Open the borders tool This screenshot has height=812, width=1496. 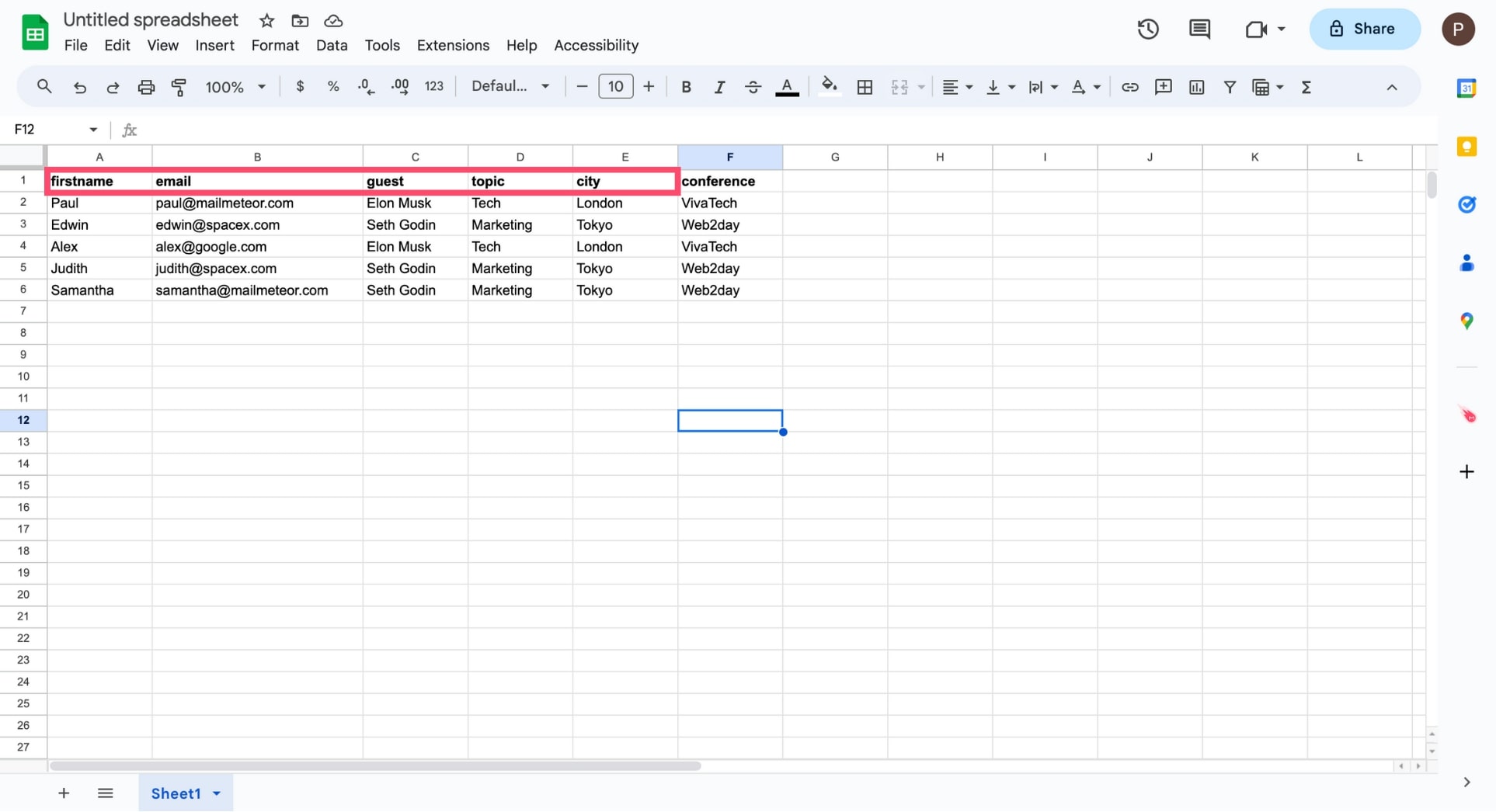pos(865,87)
